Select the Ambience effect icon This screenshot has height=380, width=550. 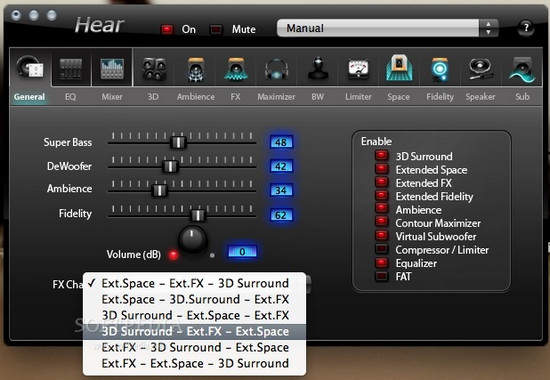196,69
